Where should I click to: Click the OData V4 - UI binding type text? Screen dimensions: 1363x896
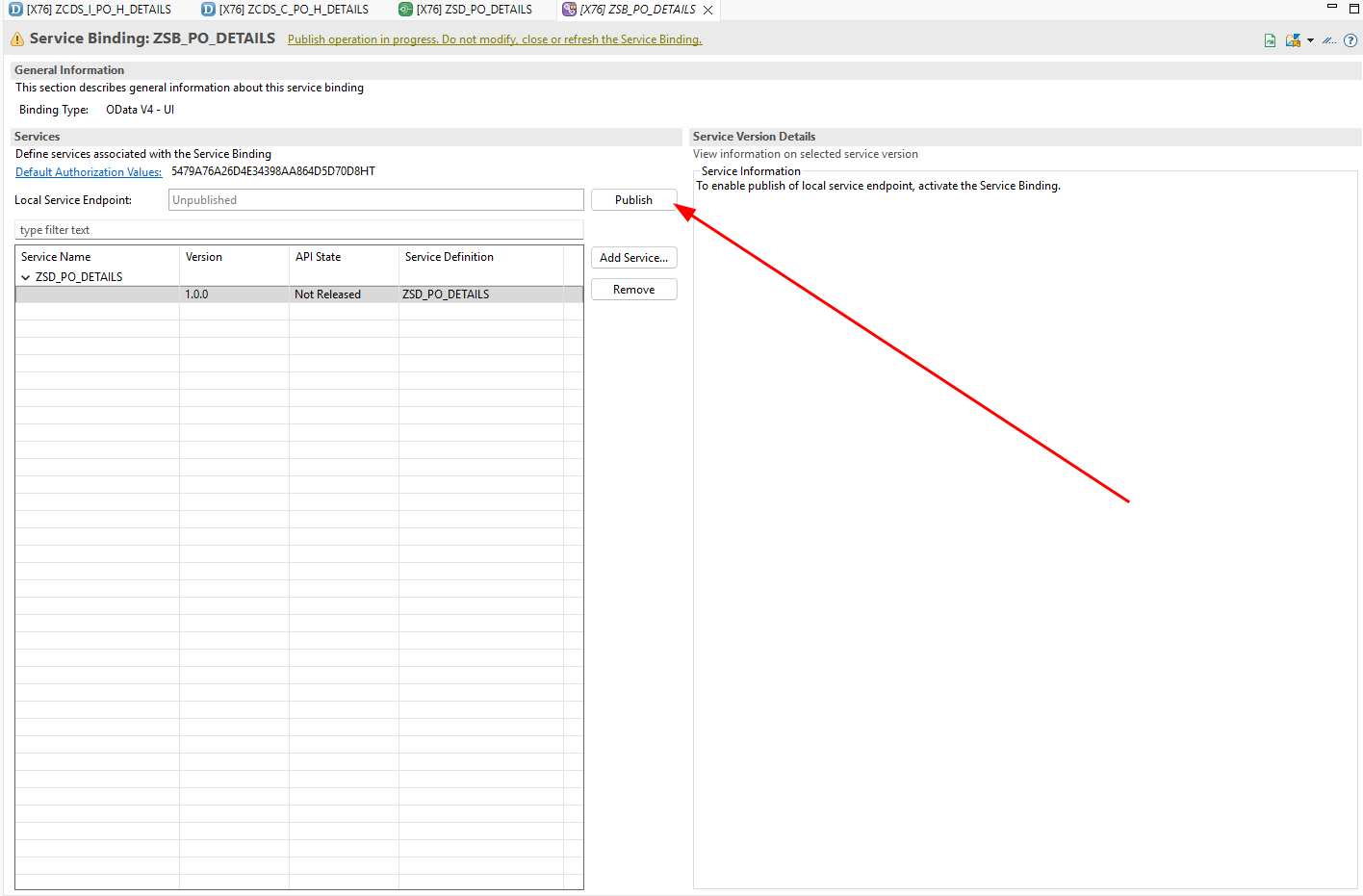140,110
